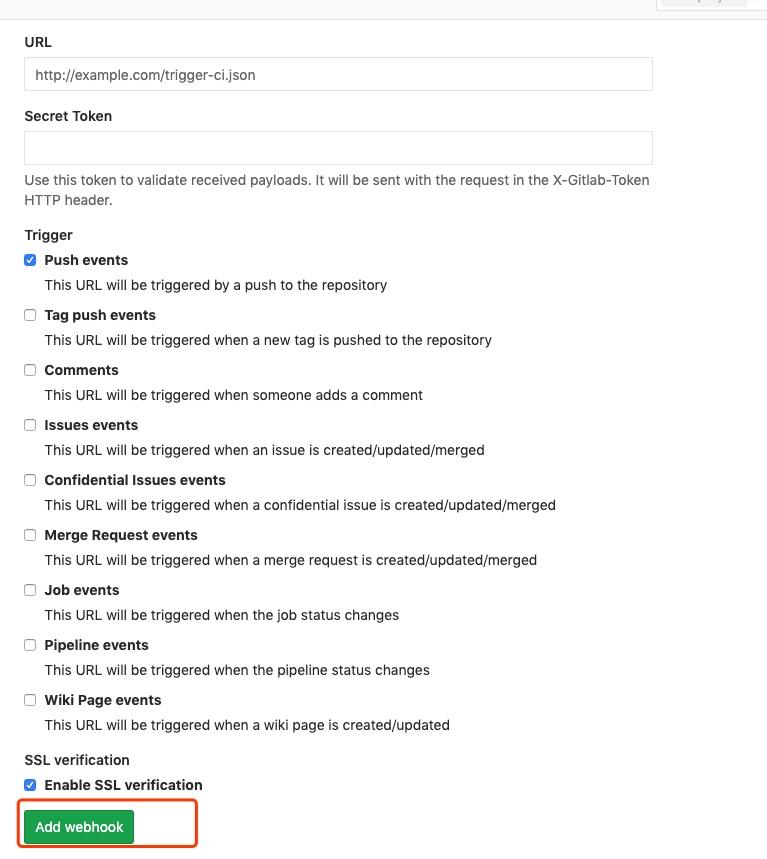Disable the Enable SSL verification checkbox
This screenshot has width=767, height=859.
30,785
